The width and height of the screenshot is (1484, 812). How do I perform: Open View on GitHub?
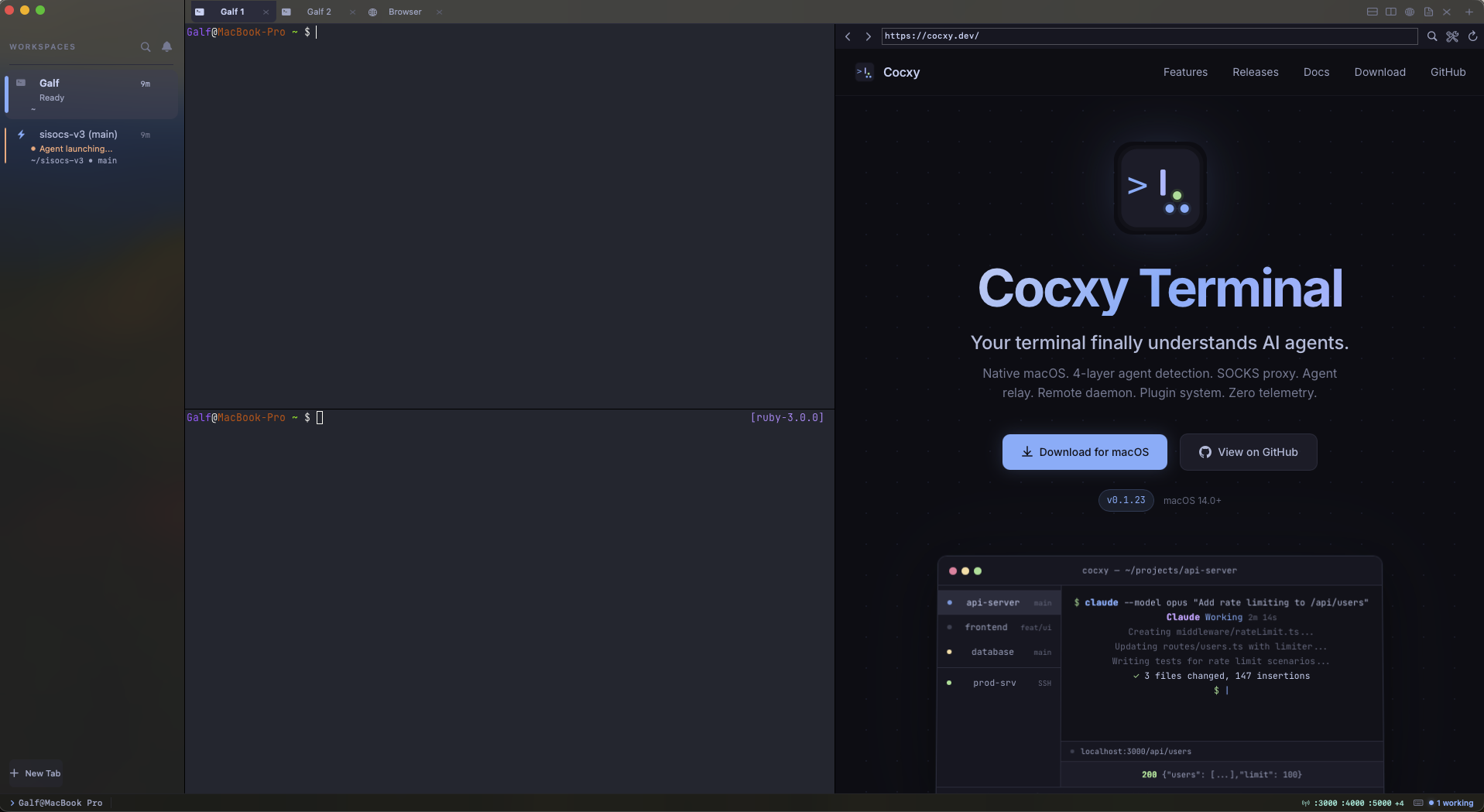1248,452
